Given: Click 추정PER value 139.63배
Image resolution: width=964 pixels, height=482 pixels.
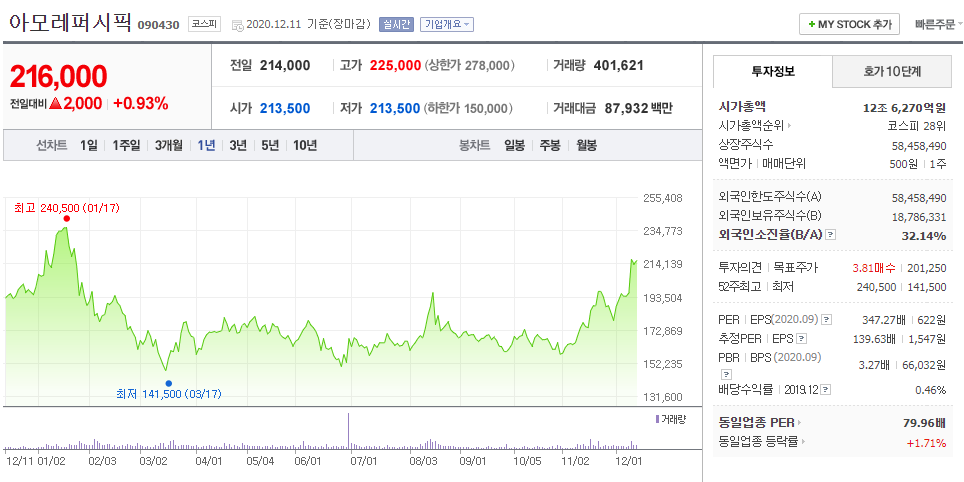Looking at the screenshot, I should [874, 339].
